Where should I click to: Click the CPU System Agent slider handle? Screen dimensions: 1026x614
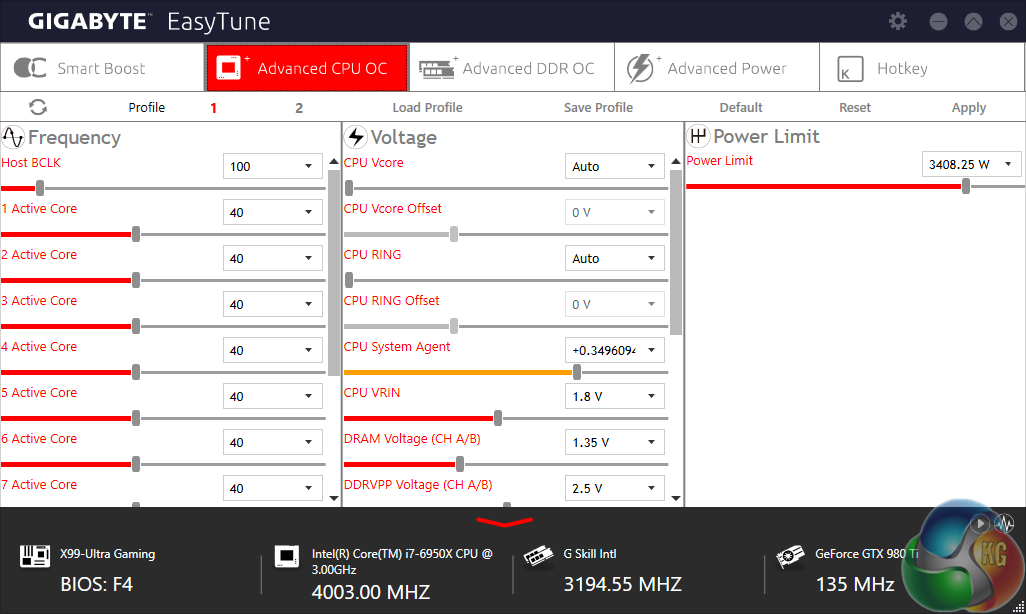577,372
